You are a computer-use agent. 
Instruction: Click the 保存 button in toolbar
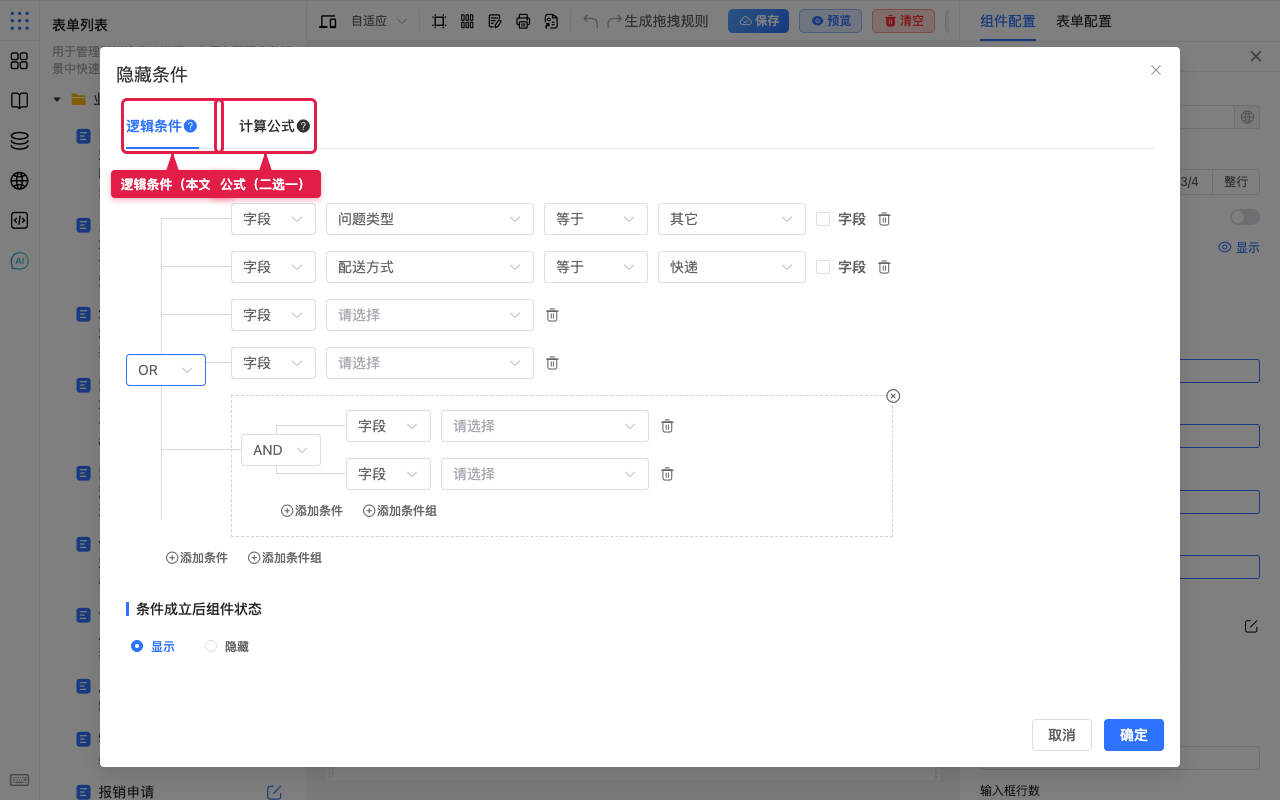tap(758, 21)
